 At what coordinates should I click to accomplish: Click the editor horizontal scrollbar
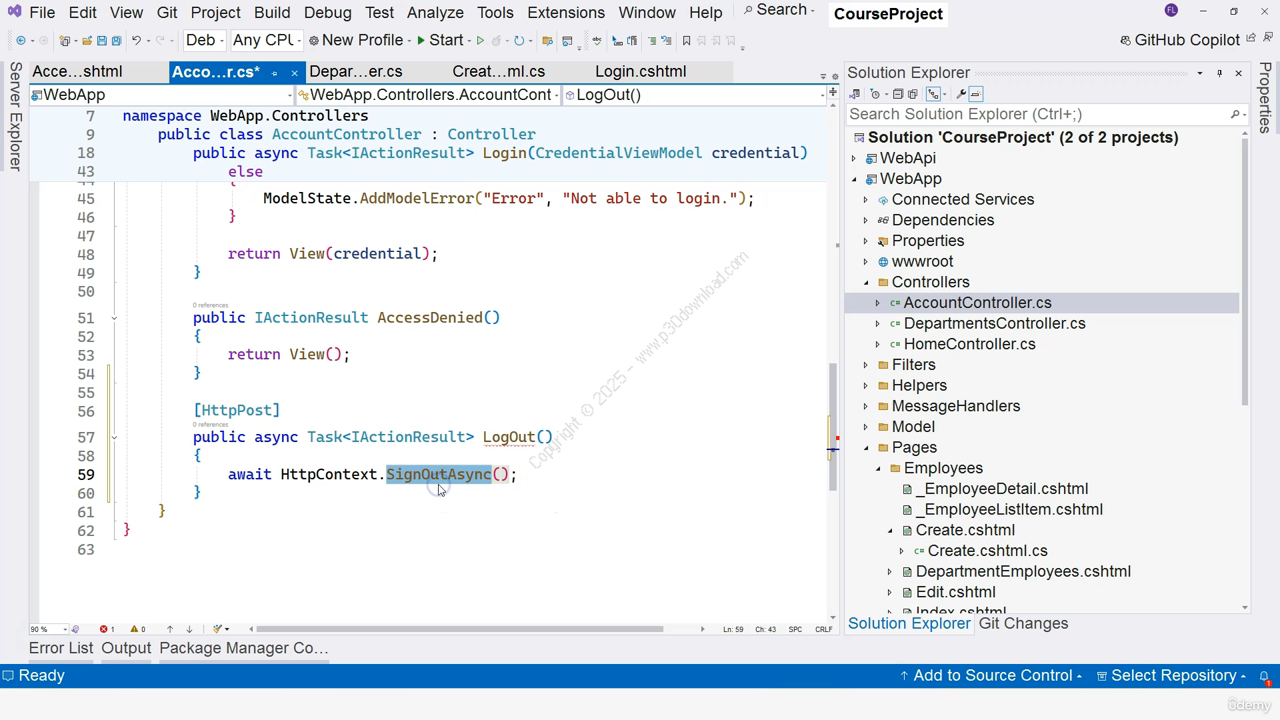pos(460,629)
